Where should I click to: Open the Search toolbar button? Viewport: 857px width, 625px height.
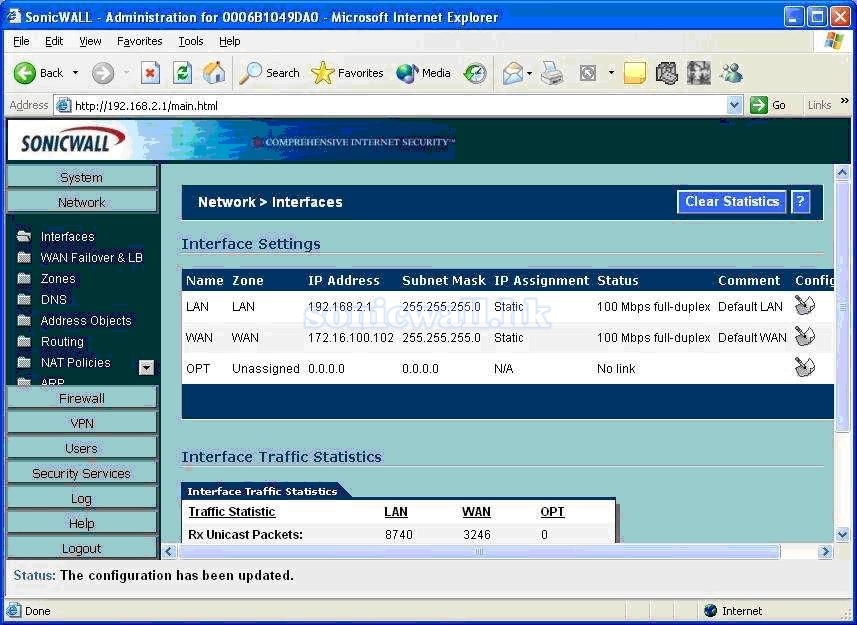click(x=269, y=73)
